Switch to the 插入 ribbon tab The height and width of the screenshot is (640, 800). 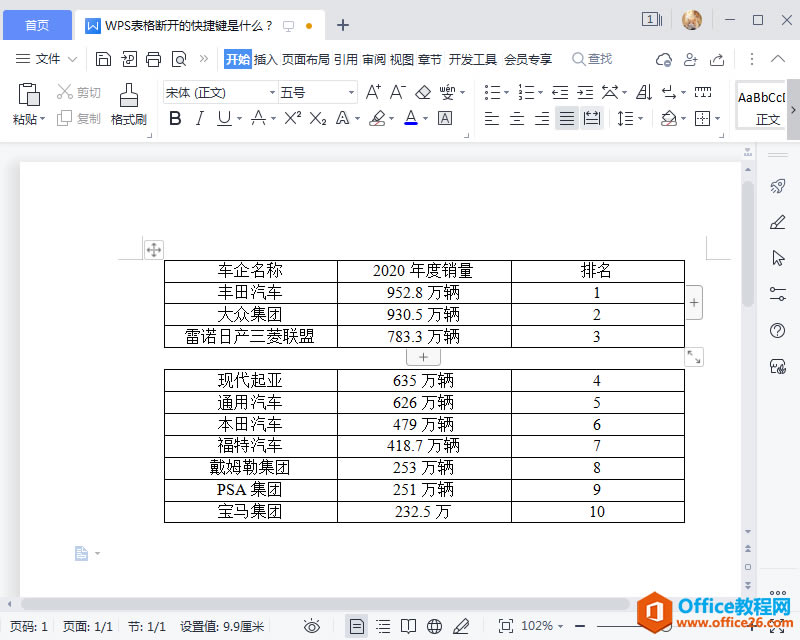point(265,58)
